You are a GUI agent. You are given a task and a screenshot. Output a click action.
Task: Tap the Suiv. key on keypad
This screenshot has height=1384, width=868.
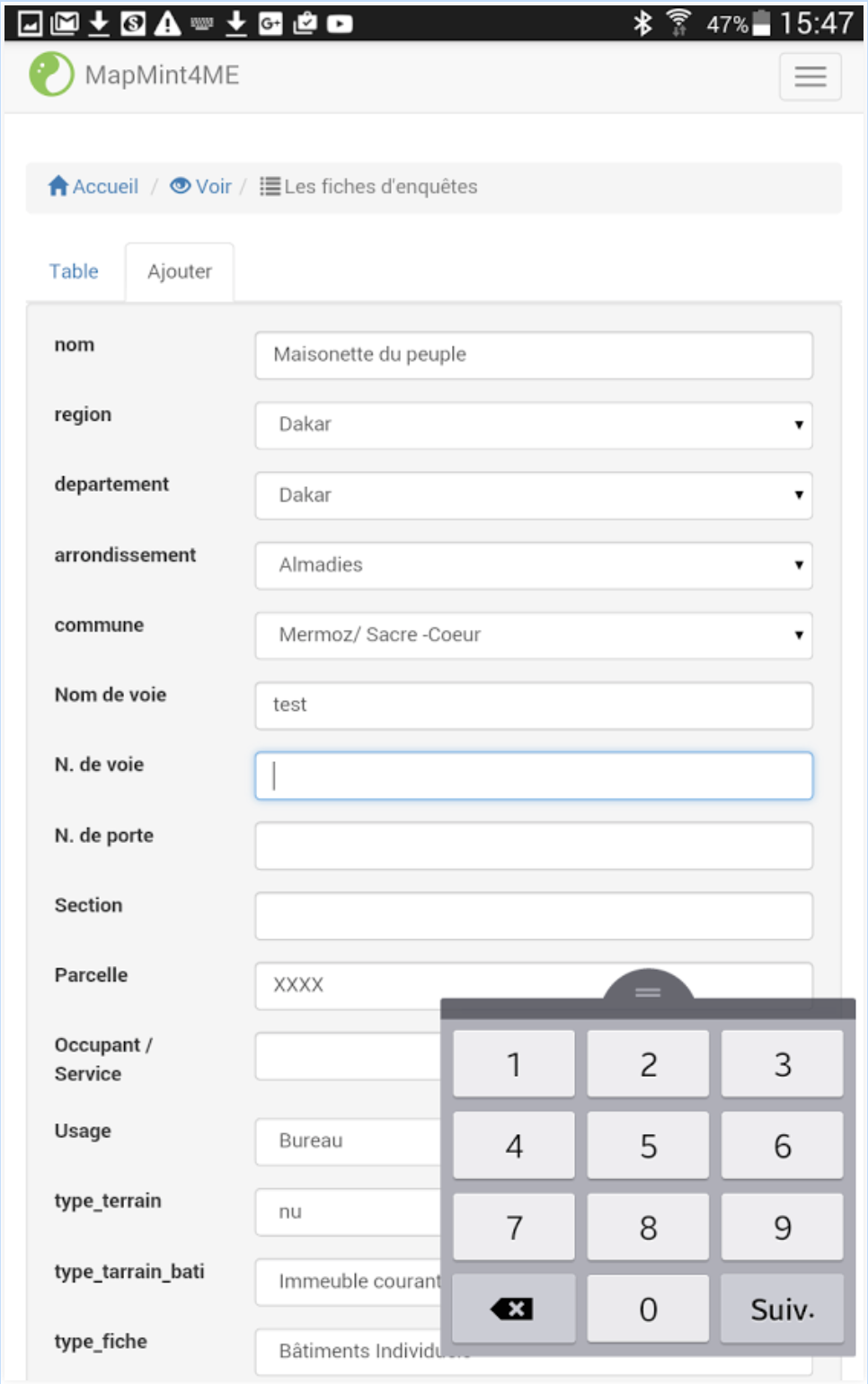coord(782,1309)
